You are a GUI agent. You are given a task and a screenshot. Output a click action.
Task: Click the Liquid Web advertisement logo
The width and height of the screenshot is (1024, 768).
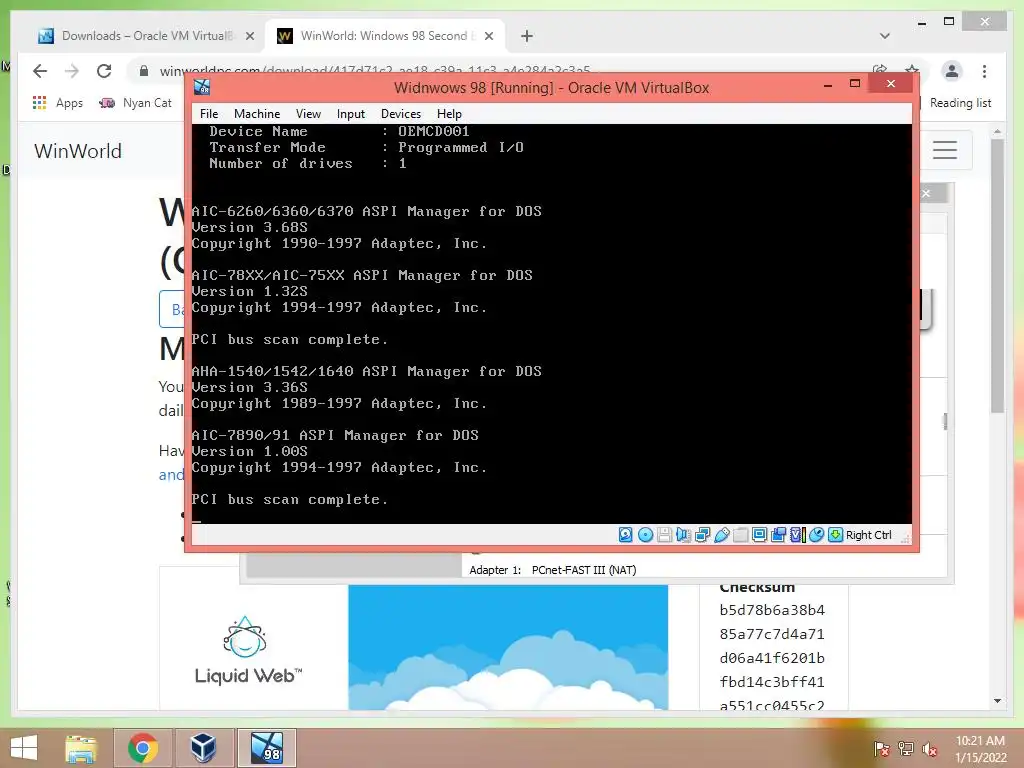point(248,650)
